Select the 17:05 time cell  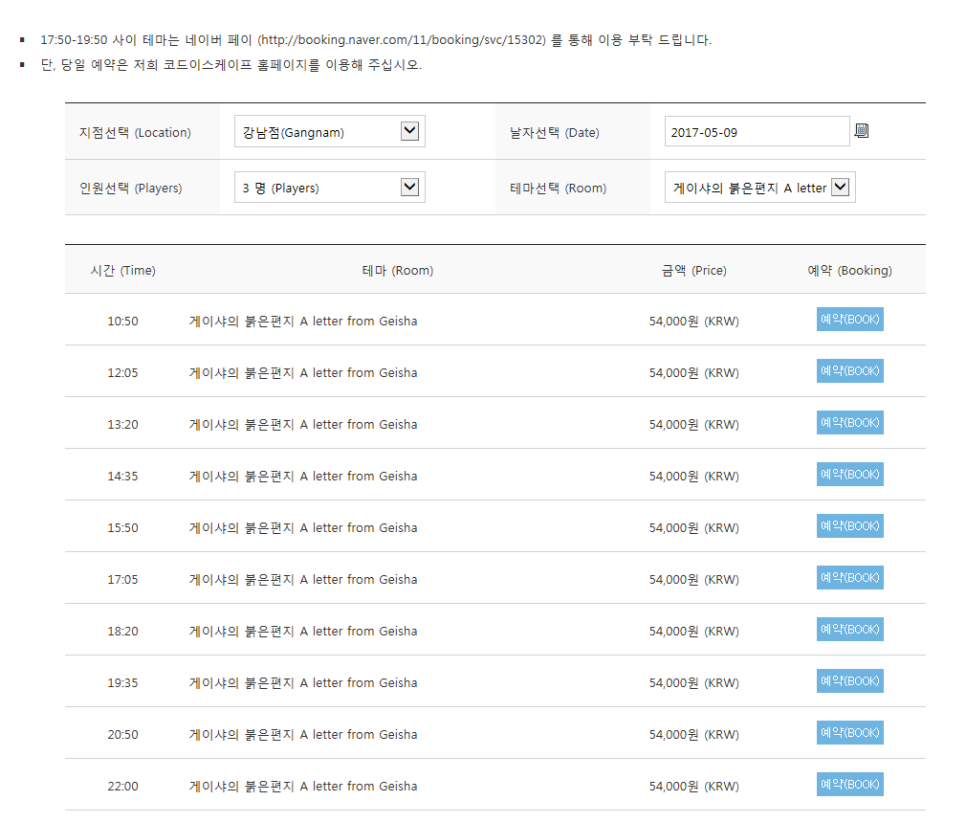click(x=123, y=580)
